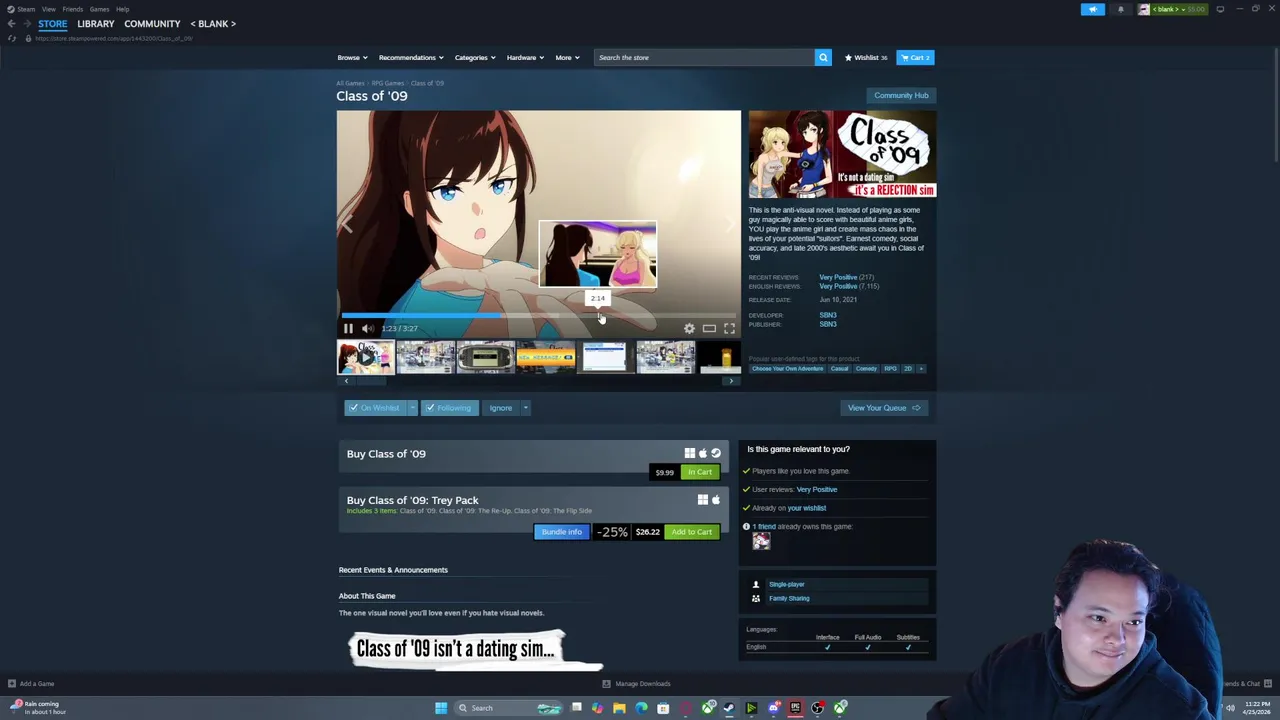Open the View menu
Image resolution: width=1280 pixels, height=720 pixels.
point(48,9)
